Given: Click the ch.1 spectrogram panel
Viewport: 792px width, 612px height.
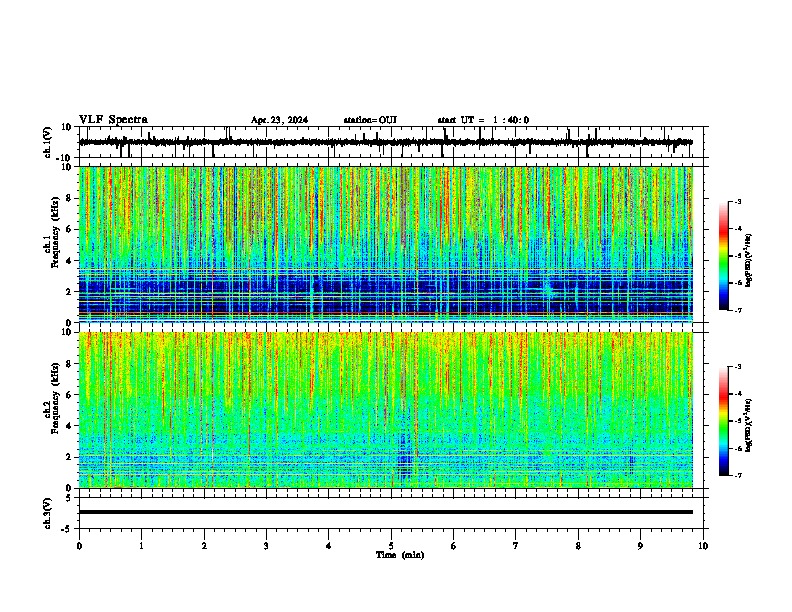Looking at the screenshot, I should pyautogui.click(x=386, y=244).
